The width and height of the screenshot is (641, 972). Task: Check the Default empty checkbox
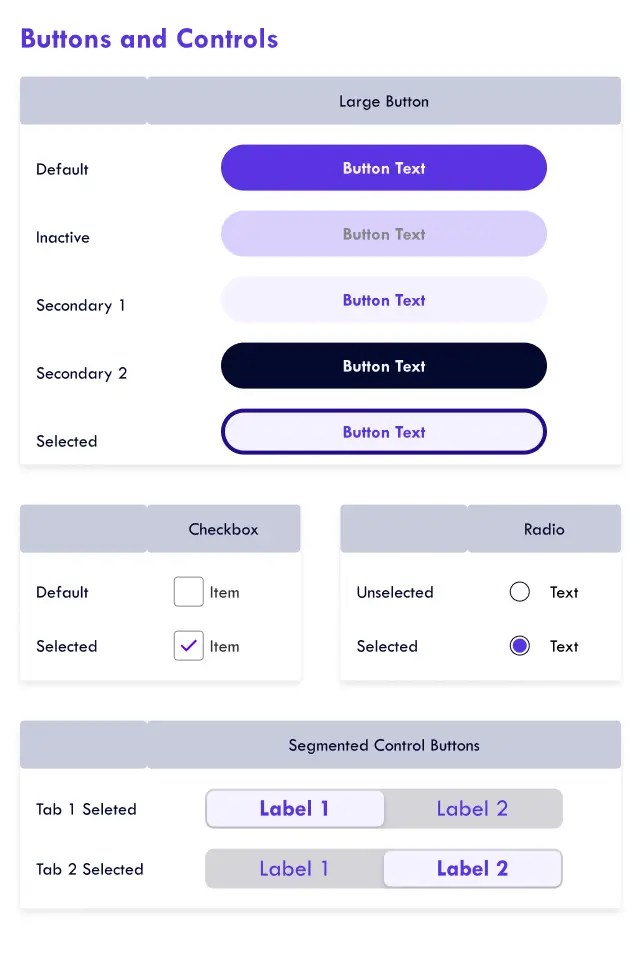click(188, 592)
